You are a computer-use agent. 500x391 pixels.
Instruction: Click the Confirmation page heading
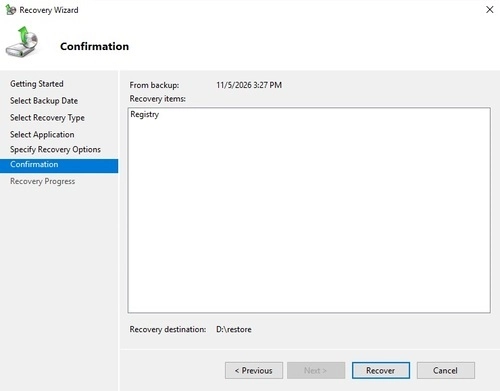94,46
